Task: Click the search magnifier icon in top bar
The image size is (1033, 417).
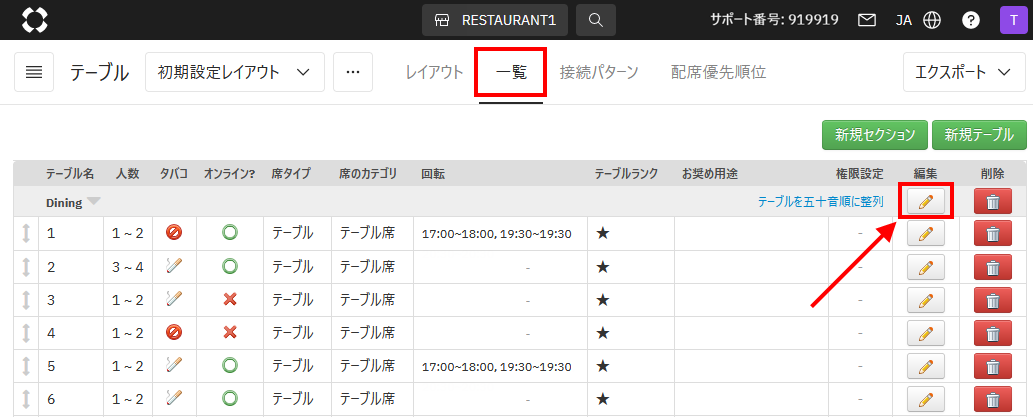Action: click(596, 20)
